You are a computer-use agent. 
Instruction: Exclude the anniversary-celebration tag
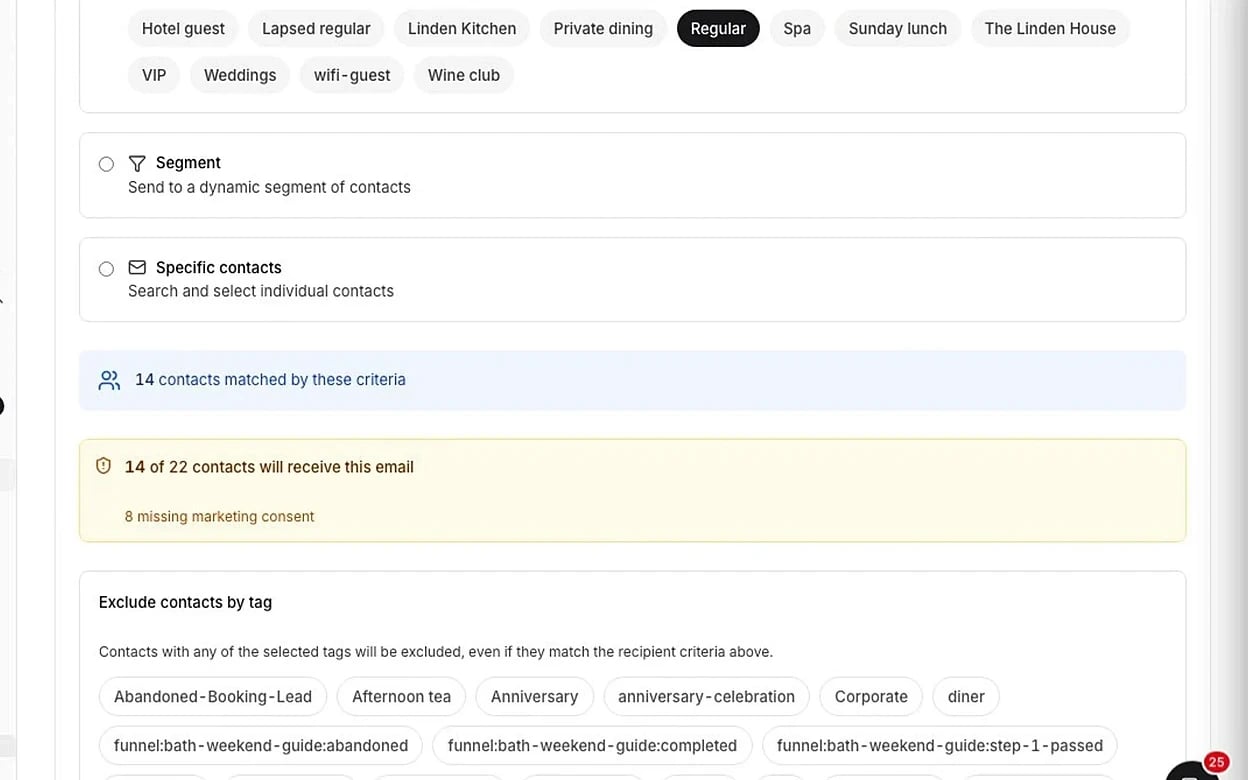click(x=706, y=696)
